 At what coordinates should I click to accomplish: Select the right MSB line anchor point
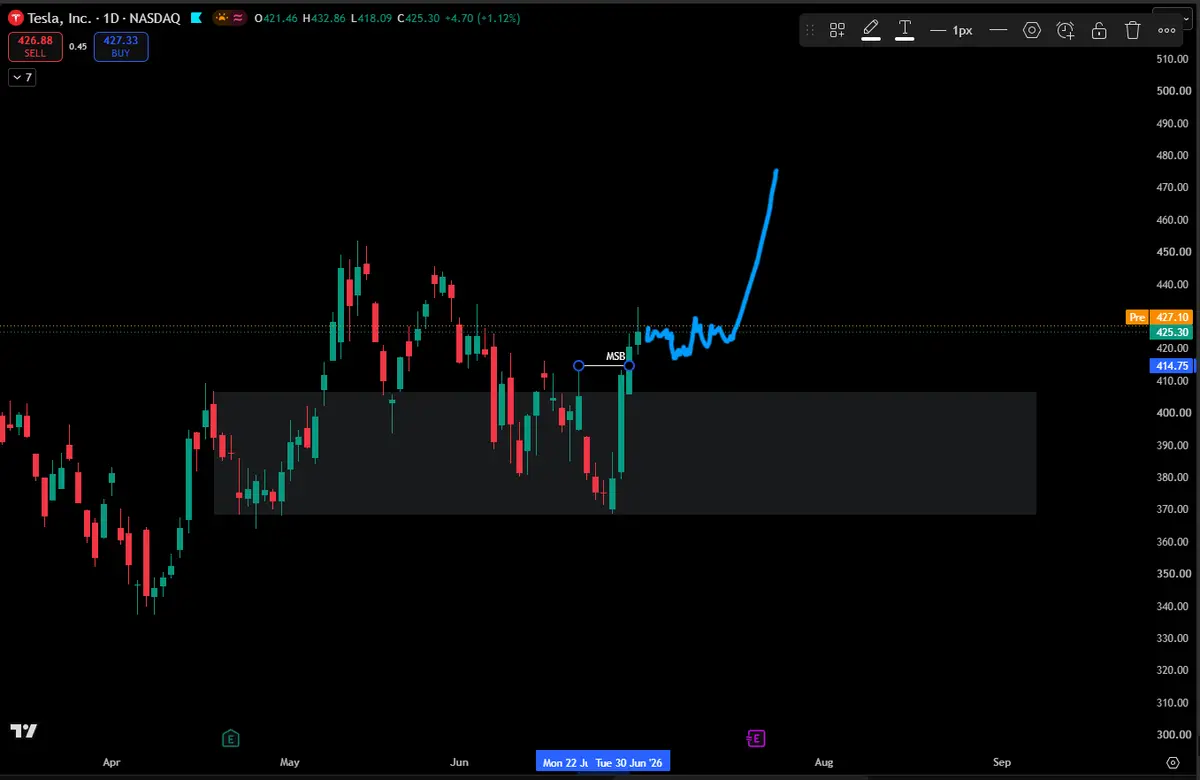point(628,366)
